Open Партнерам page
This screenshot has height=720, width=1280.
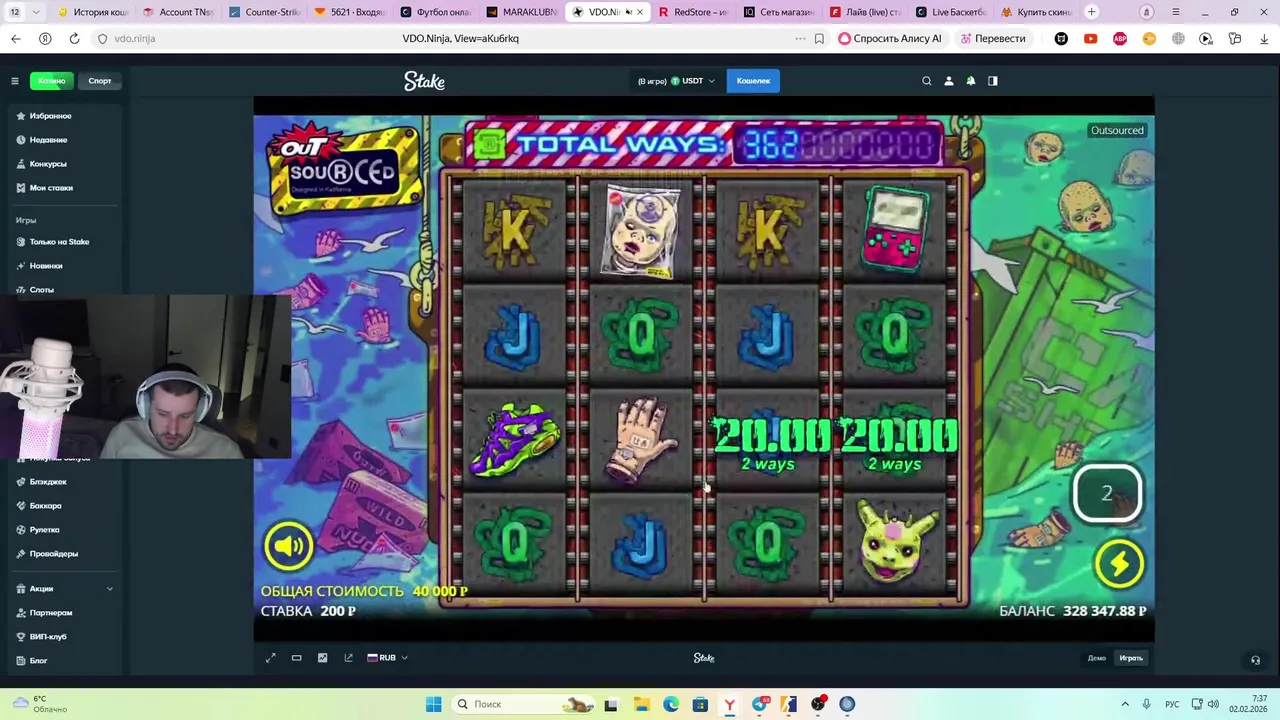pos(50,613)
